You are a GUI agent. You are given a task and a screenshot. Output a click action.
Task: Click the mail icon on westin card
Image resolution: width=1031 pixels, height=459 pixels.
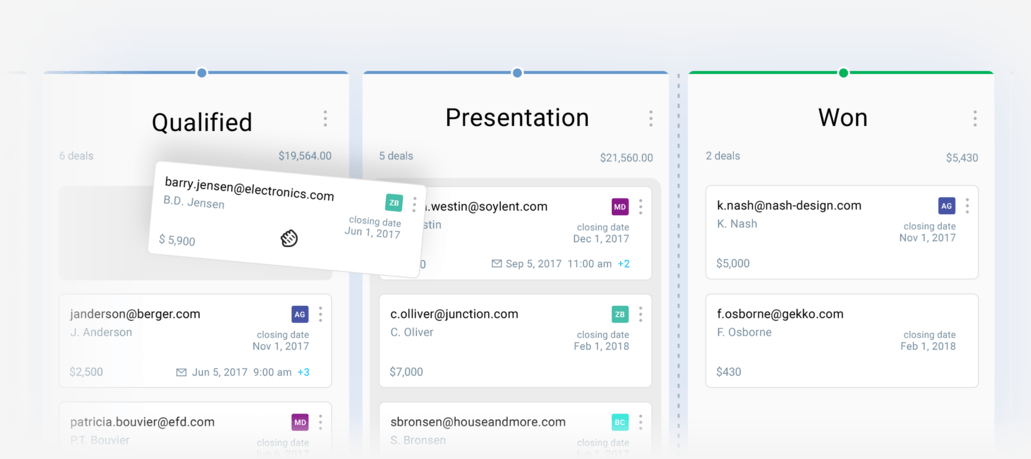click(x=497, y=264)
